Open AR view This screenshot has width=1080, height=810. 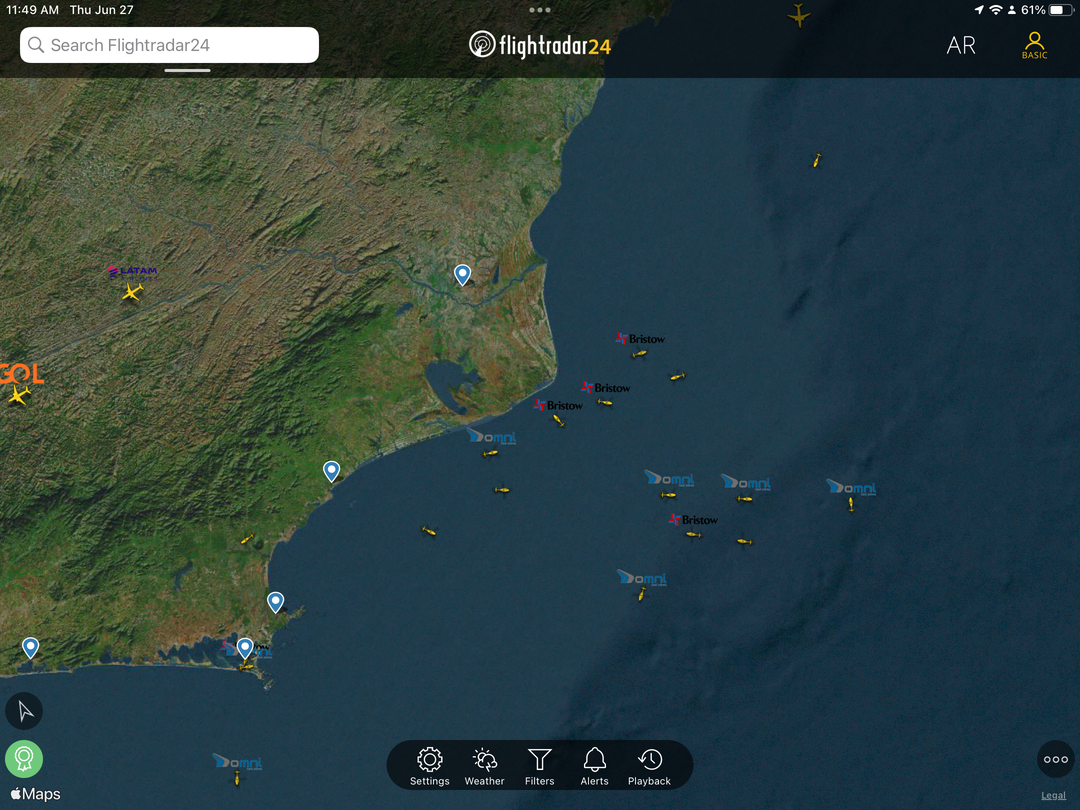click(961, 45)
